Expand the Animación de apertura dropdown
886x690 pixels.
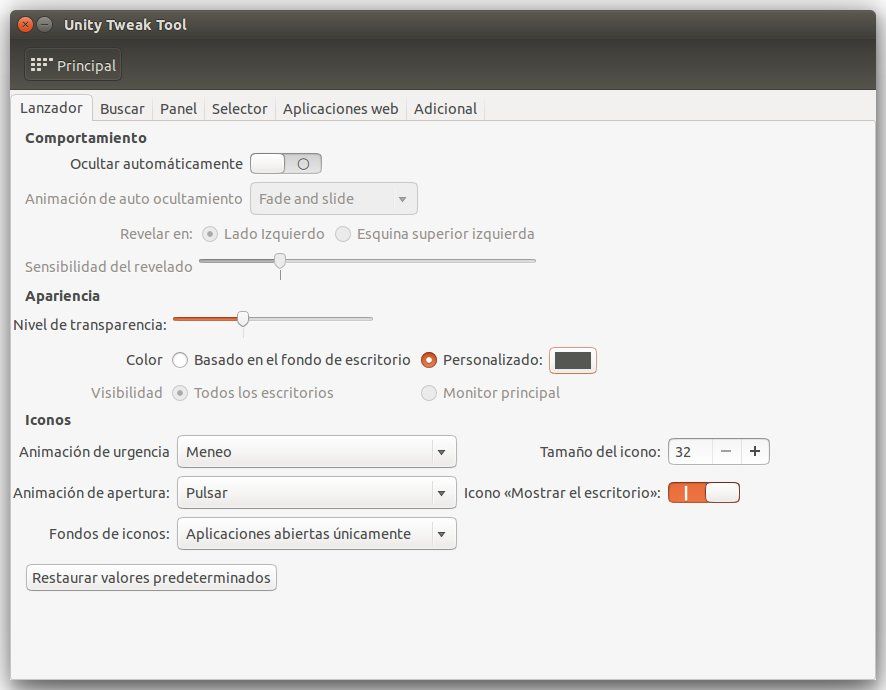(316, 493)
